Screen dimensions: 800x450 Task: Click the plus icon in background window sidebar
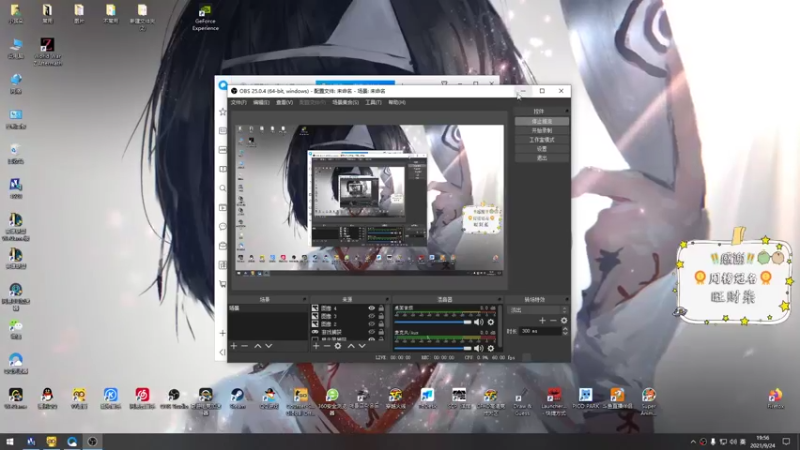[x=222, y=333]
